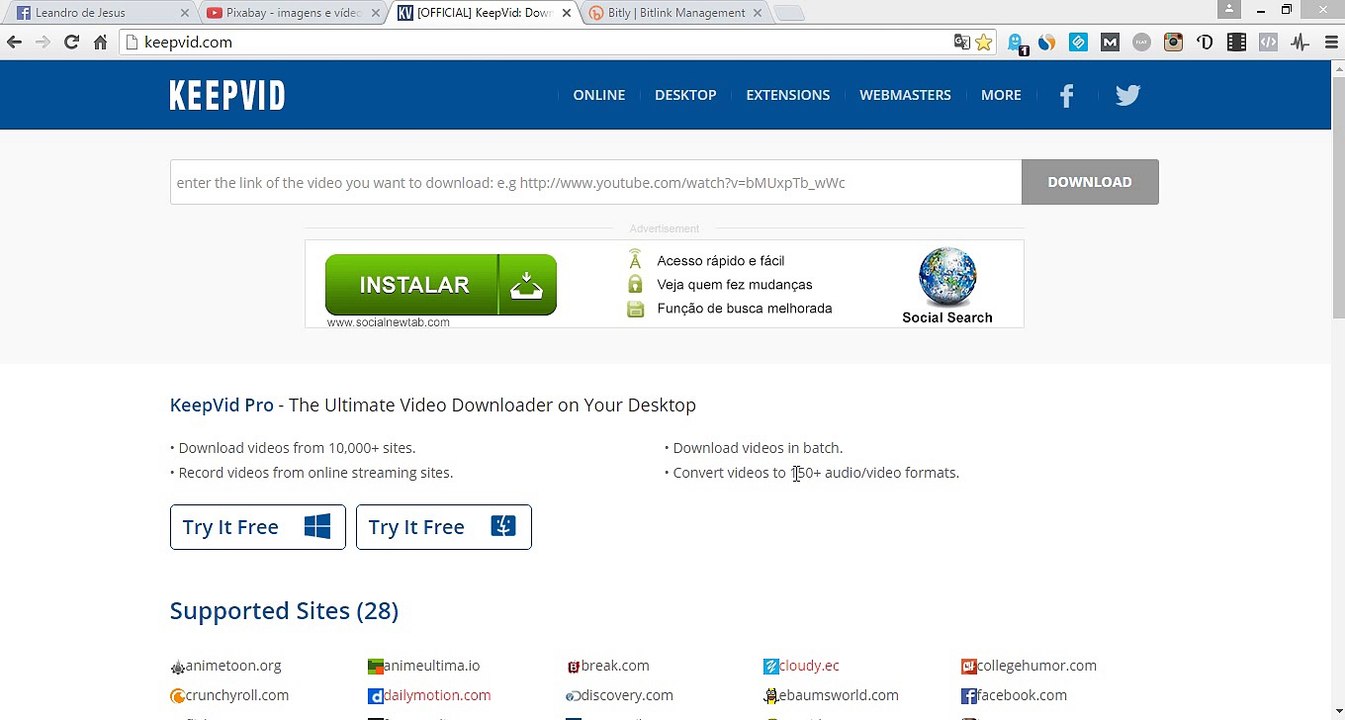The width and height of the screenshot is (1345, 720).
Task: Open the film strip extension icon
Action: pyautogui.click(x=1237, y=42)
